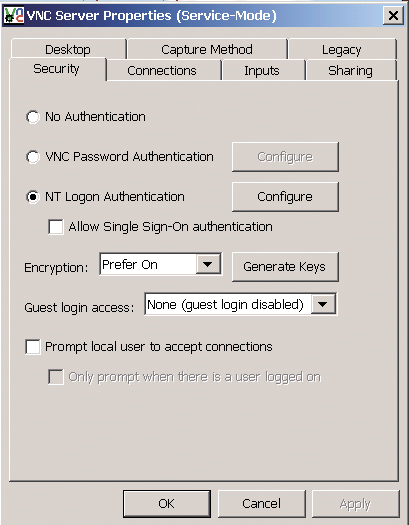Open the Inputs tab

[x=262, y=70]
